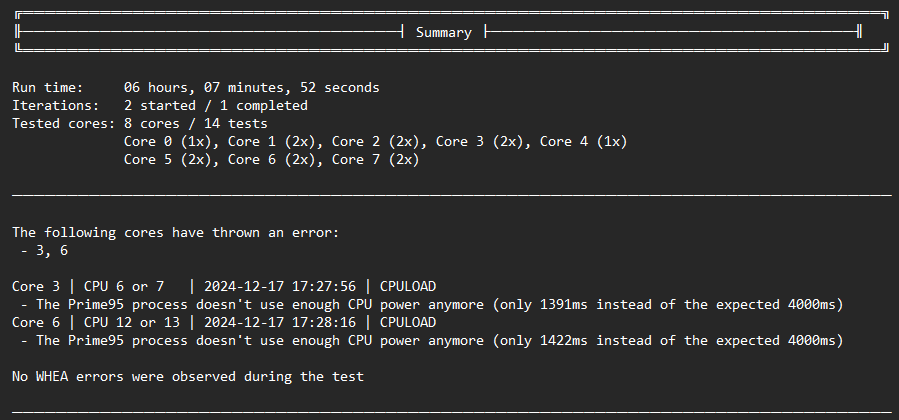The height and width of the screenshot is (420, 899).
Task: Click the '- 3, 6' failed cores list
Action: (x=44, y=250)
